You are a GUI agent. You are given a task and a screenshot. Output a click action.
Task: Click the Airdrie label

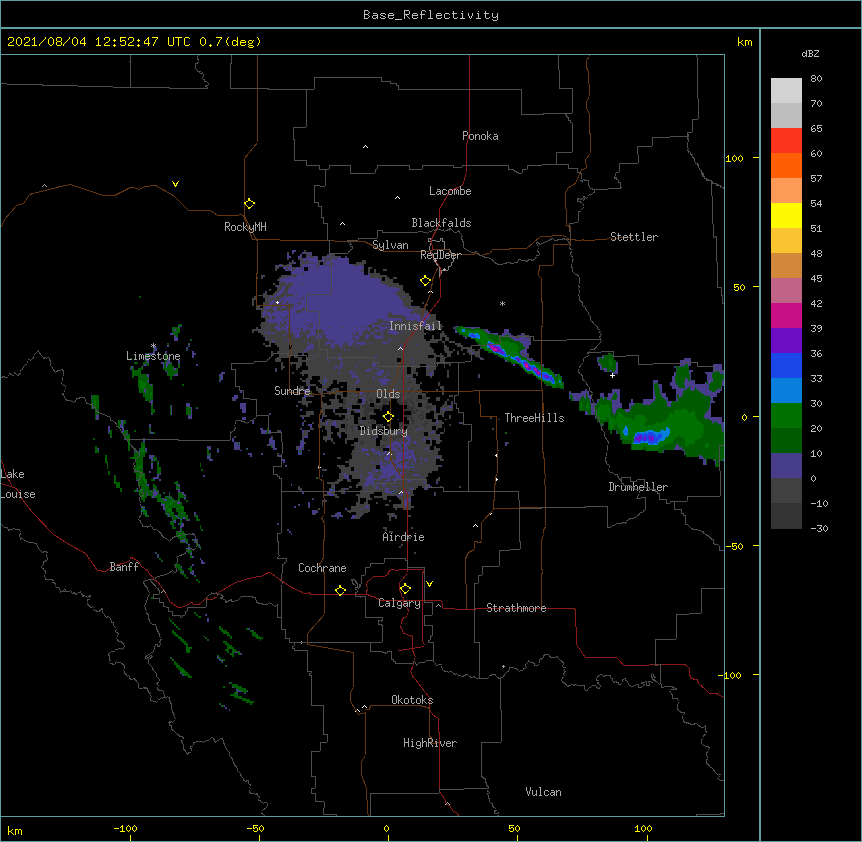point(404,537)
